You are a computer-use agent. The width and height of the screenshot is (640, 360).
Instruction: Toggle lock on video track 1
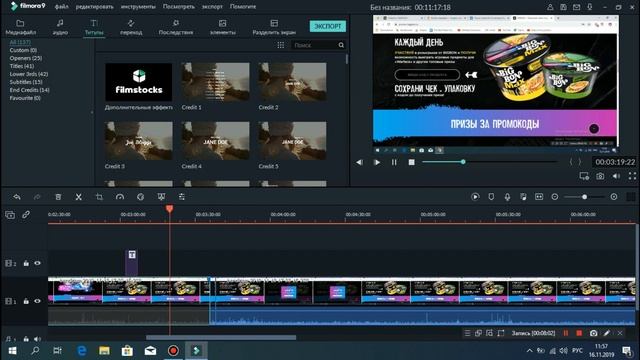click(x=26, y=301)
